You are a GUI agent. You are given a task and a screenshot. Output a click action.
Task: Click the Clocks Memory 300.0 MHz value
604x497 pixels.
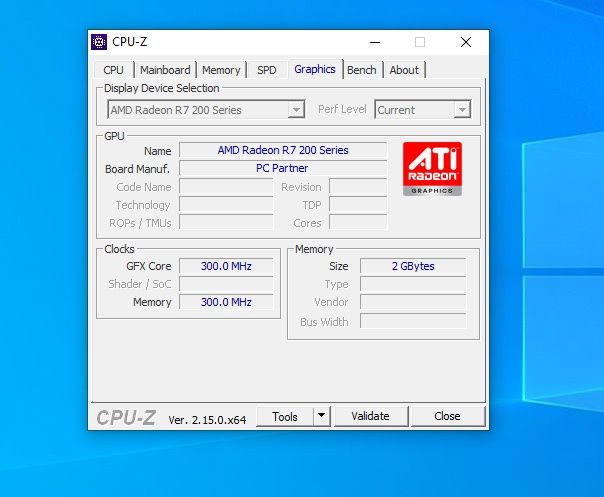226,302
